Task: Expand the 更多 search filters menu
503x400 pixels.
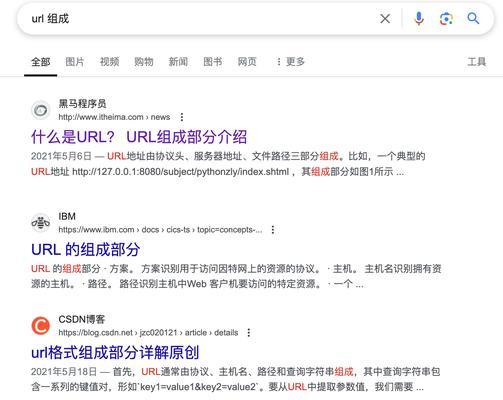Action: tap(291, 62)
